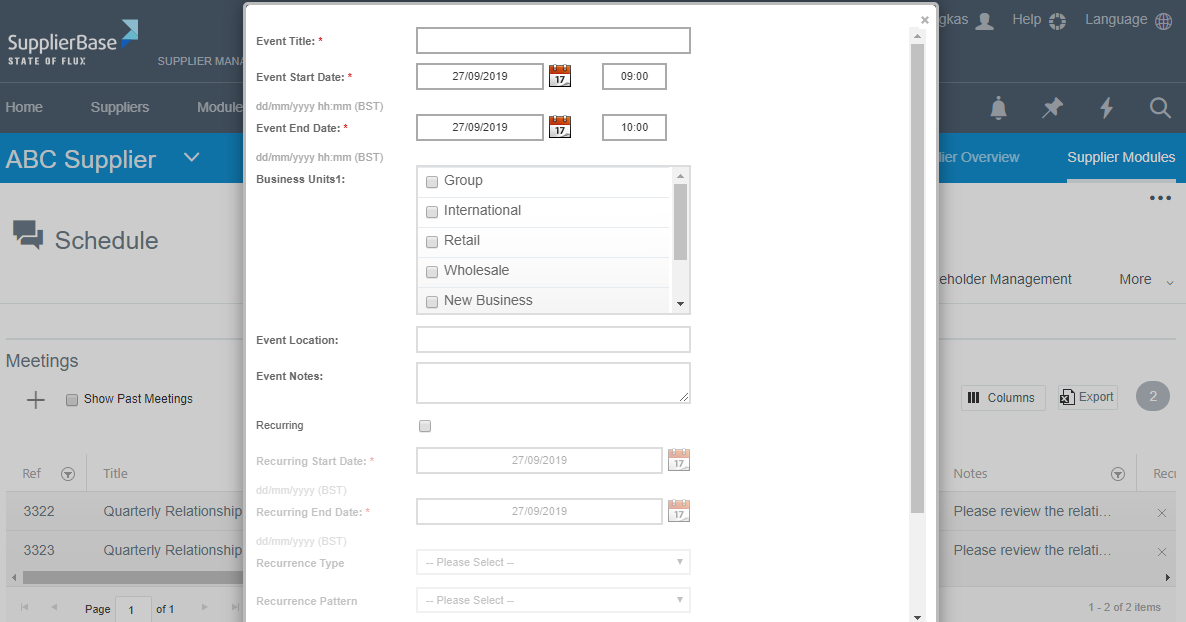The height and width of the screenshot is (622, 1186).
Task: Expand the More menu
Action: [1146, 280]
